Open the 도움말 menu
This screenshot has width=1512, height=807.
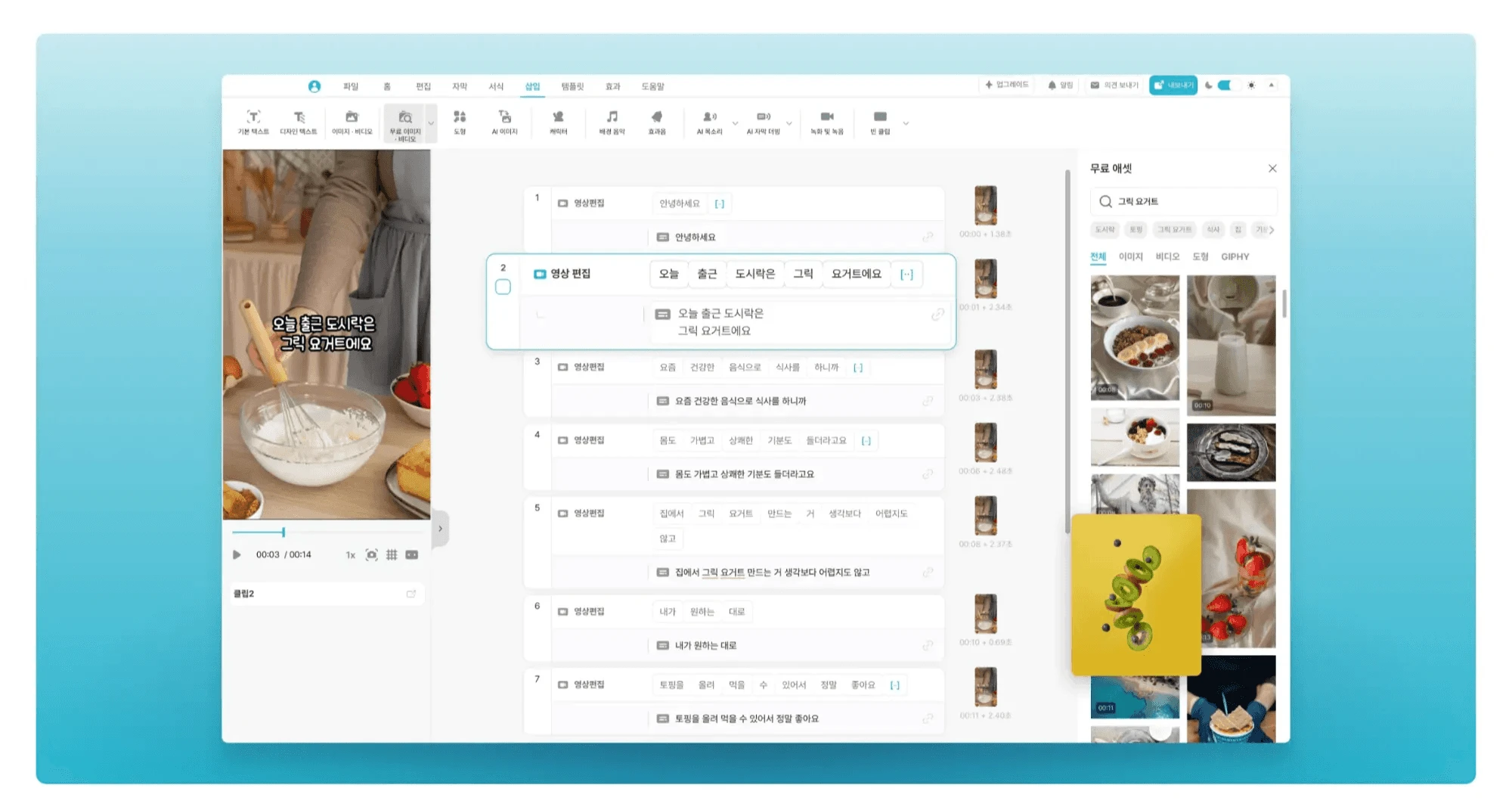pyautogui.click(x=653, y=86)
